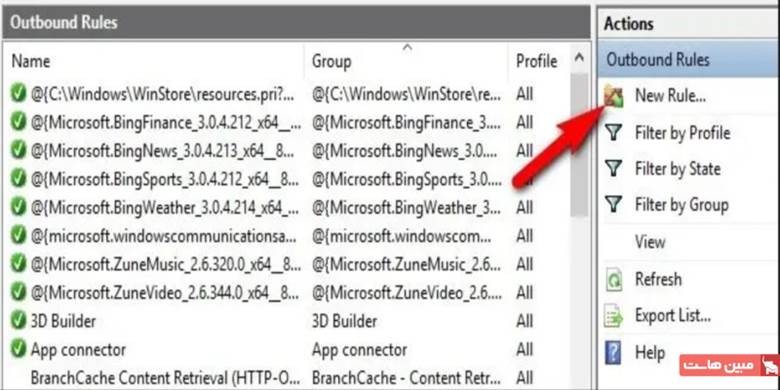The height and width of the screenshot is (390, 780).
Task: Open the View submenu in Actions
Action: tap(650, 242)
